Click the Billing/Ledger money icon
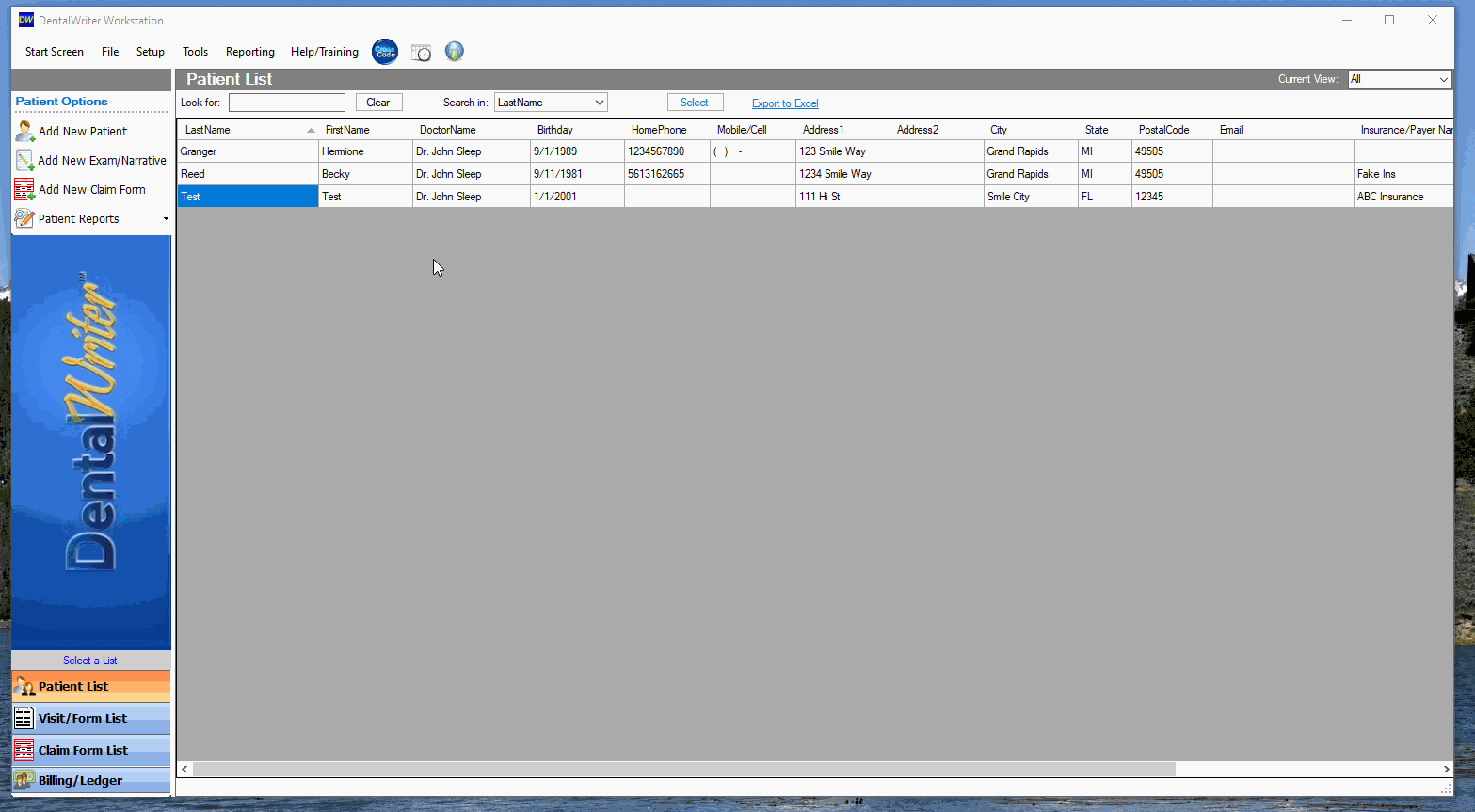The image size is (1475, 812). [x=24, y=780]
